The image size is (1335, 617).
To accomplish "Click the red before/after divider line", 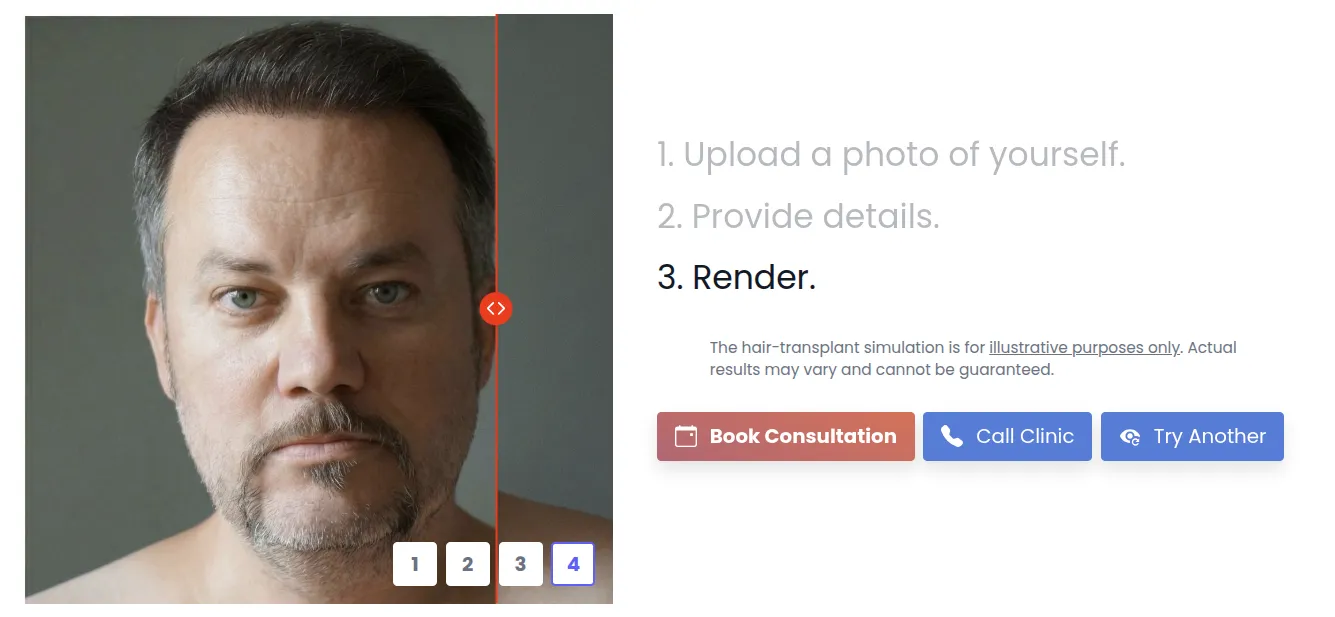I will [x=496, y=150].
